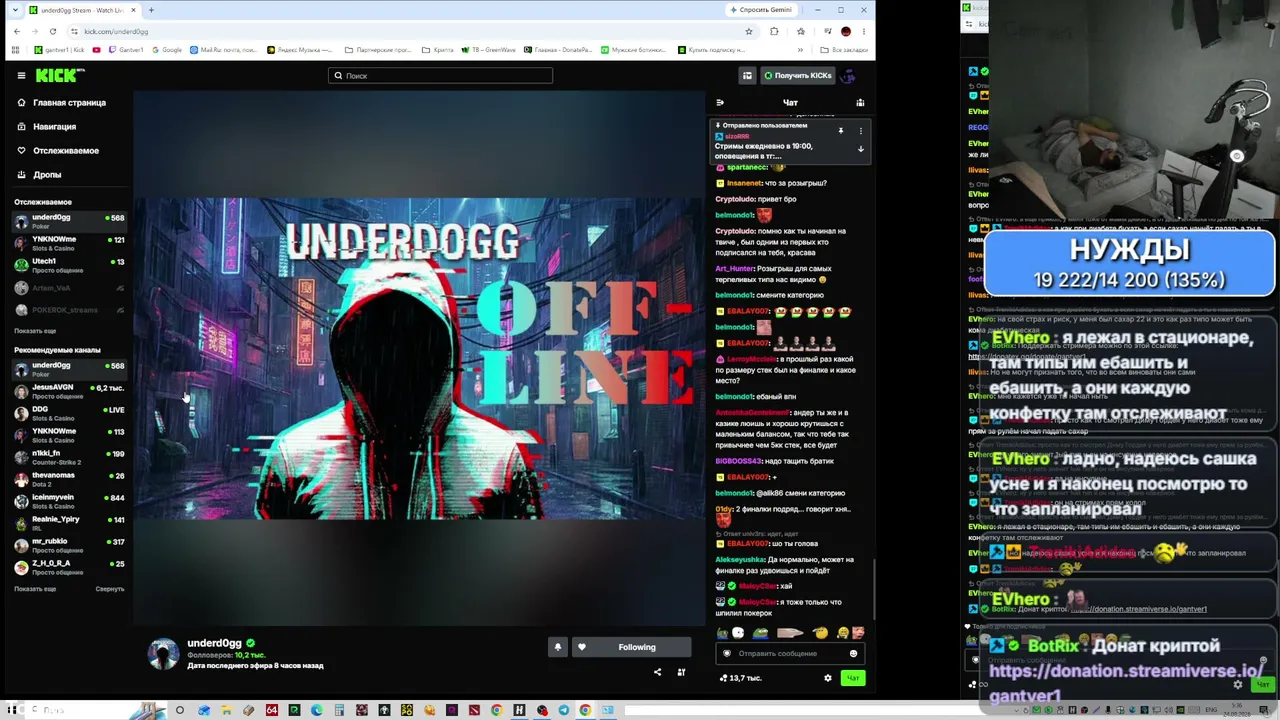Click the Kick search field Поиск
Screen dimensions: 1280x720
pyautogui.click(x=440, y=75)
